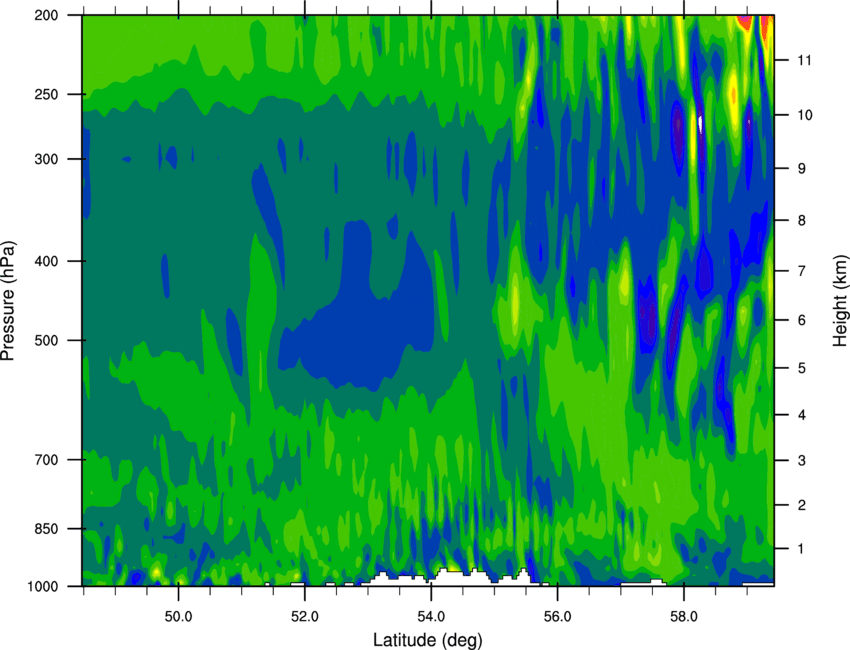Image resolution: width=850 pixels, height=650 pixels.
Task: Click the 200 pressure tick label
Action: coord(46,15)
